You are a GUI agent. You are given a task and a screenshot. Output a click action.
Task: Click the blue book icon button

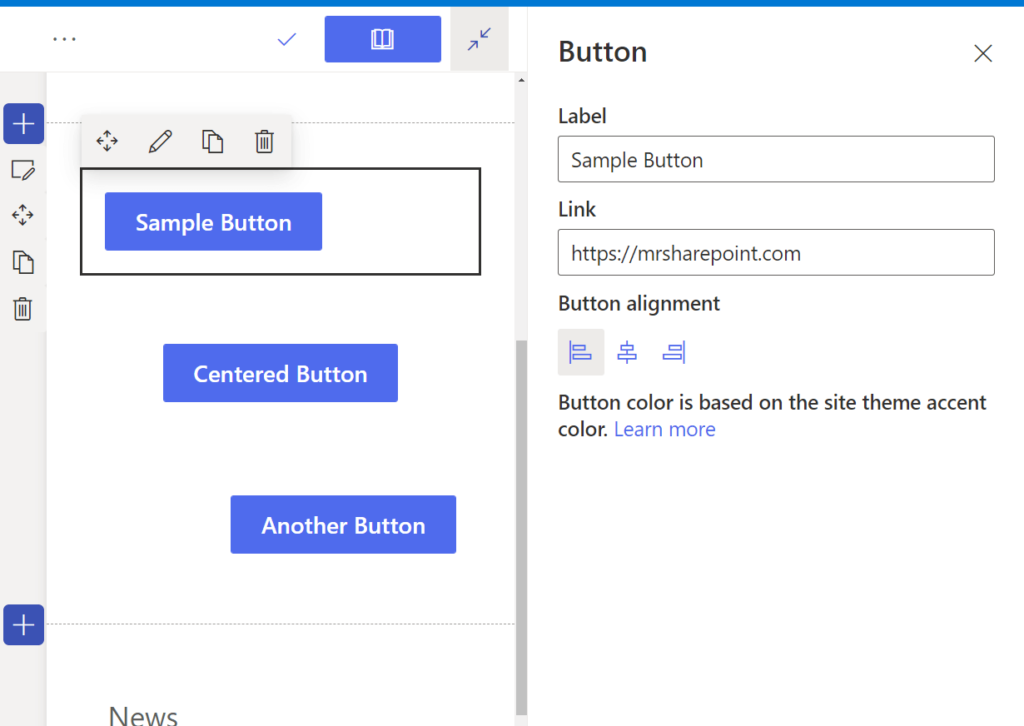click(383, 39)
